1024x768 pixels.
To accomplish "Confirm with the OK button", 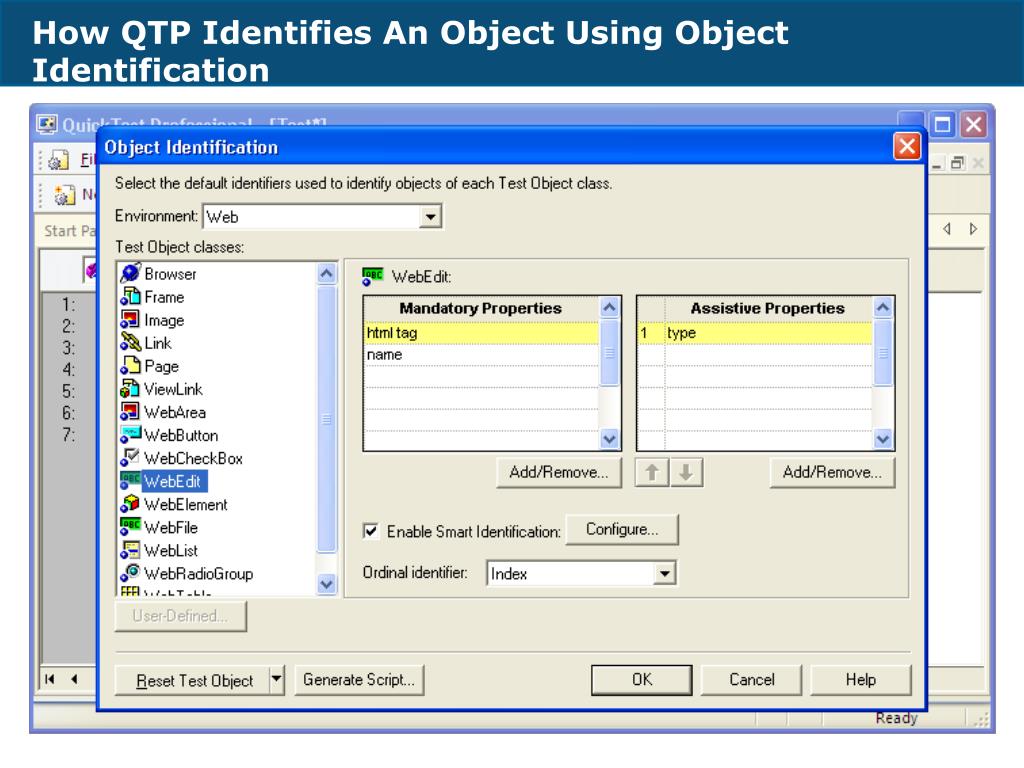I will click(x=642, y=680).
